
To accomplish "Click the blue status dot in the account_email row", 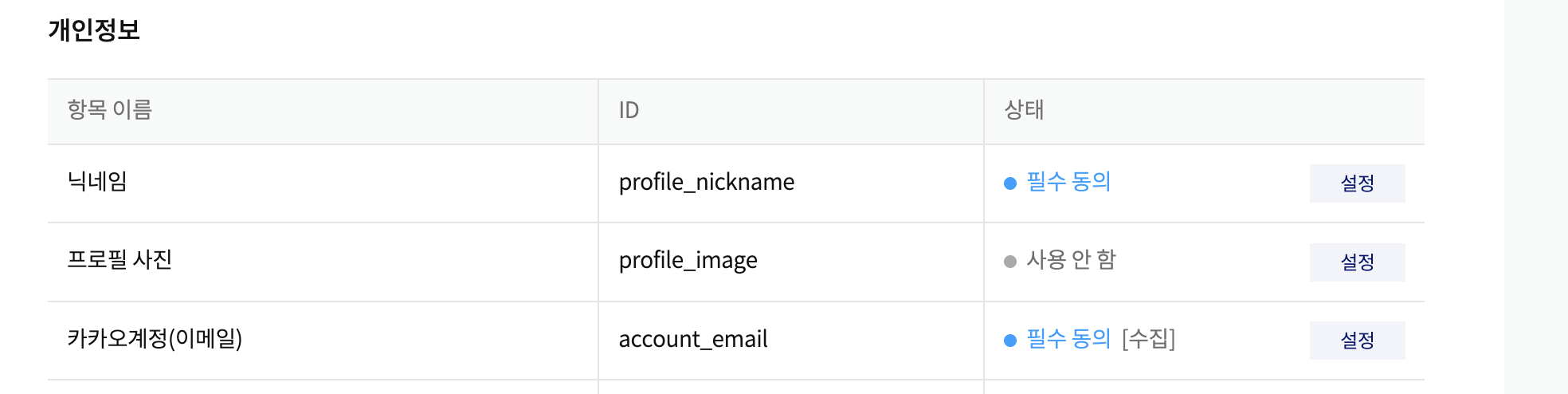I will click(1010, 341).
